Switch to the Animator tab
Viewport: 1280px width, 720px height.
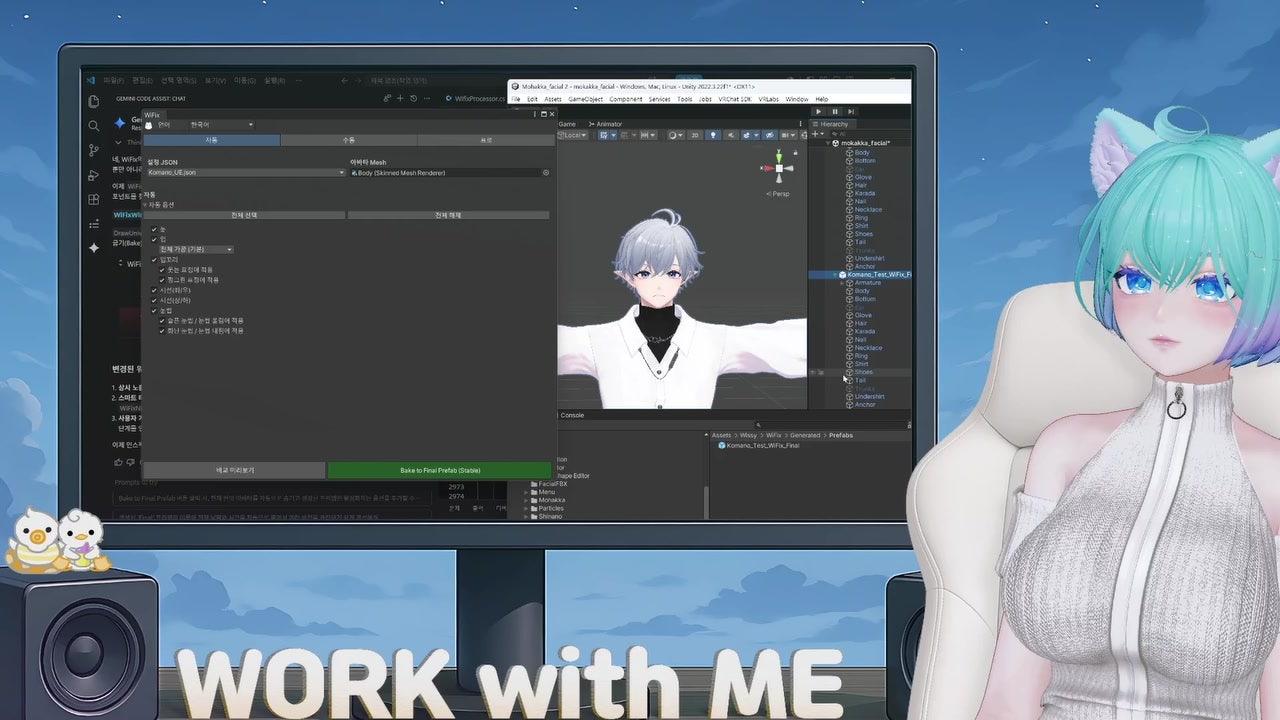pos(606,124)
